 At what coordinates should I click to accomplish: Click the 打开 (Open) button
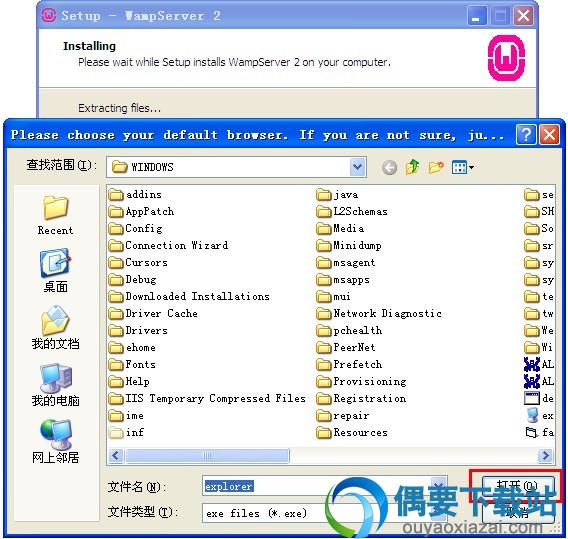(518, 486)
